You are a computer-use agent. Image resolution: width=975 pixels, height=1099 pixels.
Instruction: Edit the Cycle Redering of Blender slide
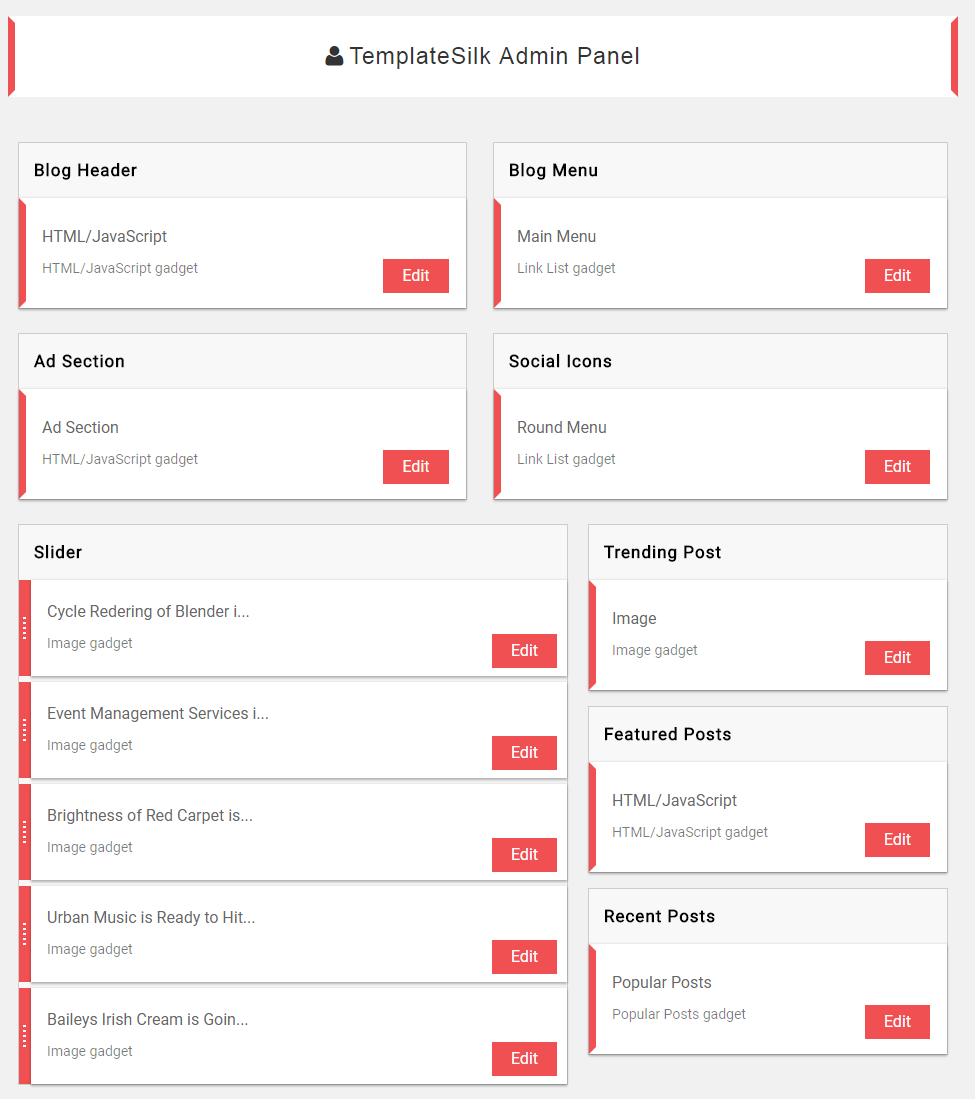524,650
